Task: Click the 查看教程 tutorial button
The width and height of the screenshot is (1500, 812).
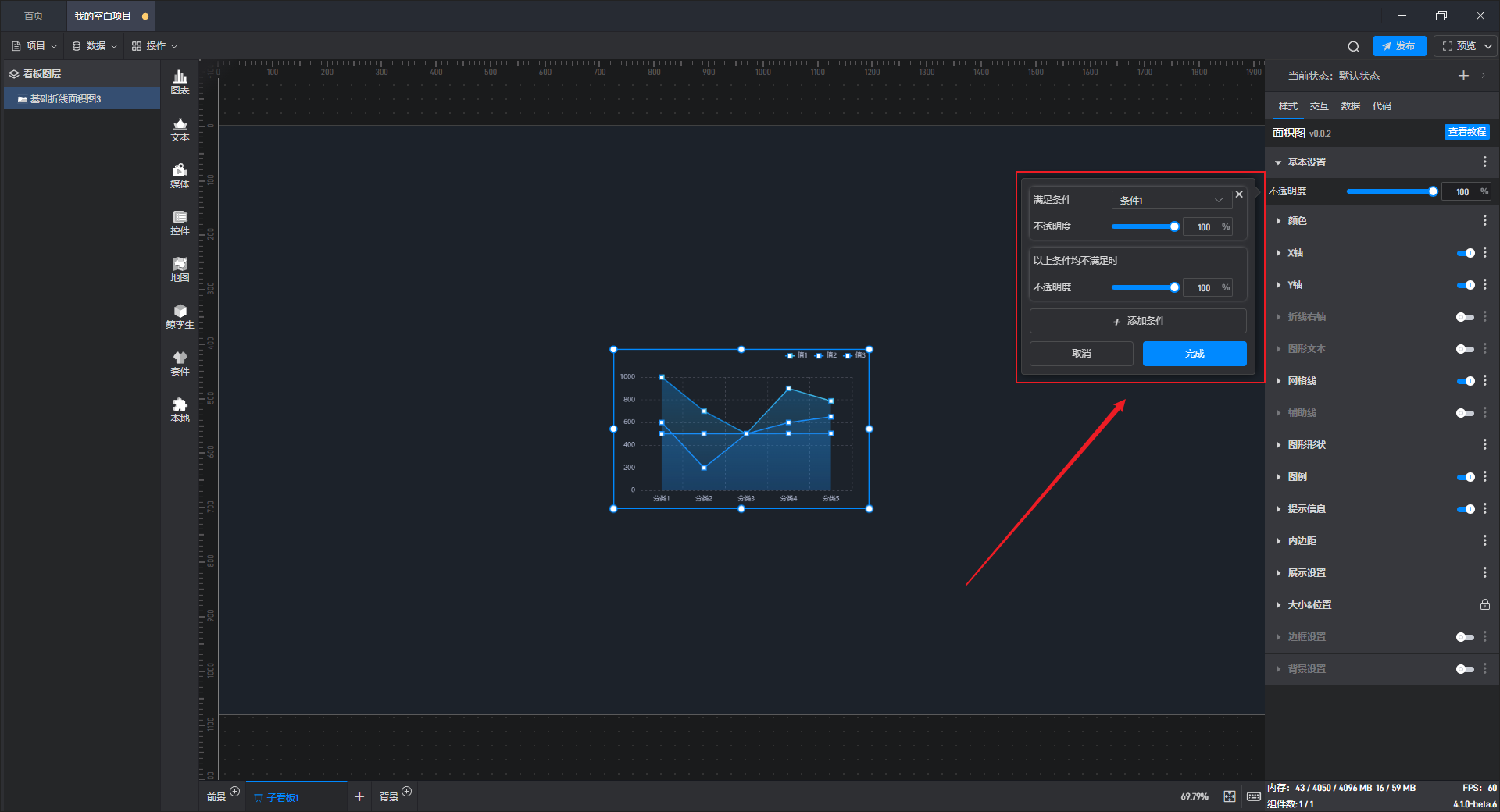Action: [1466, 132]
